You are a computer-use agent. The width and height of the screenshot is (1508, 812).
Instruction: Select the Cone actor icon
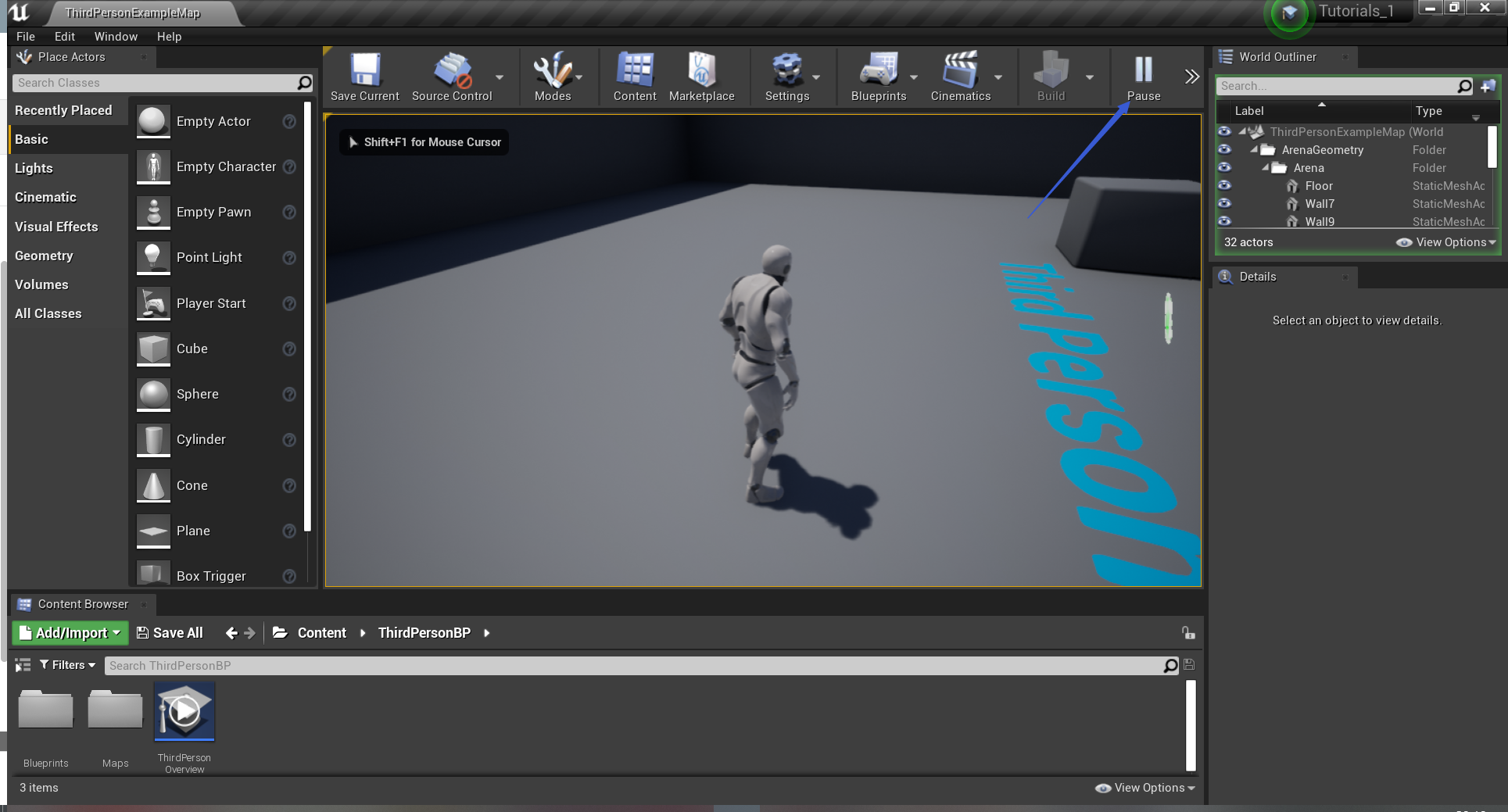153,485
